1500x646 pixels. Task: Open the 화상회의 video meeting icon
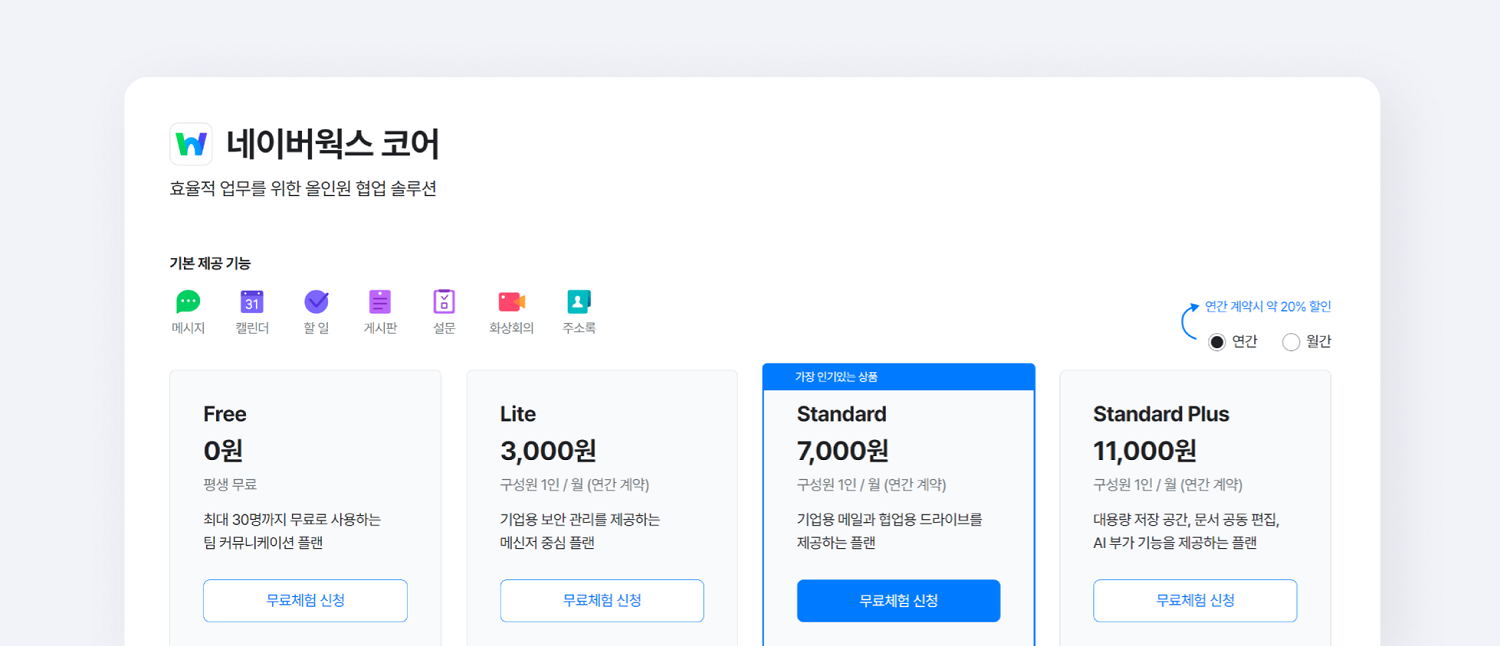coord(512,303)
